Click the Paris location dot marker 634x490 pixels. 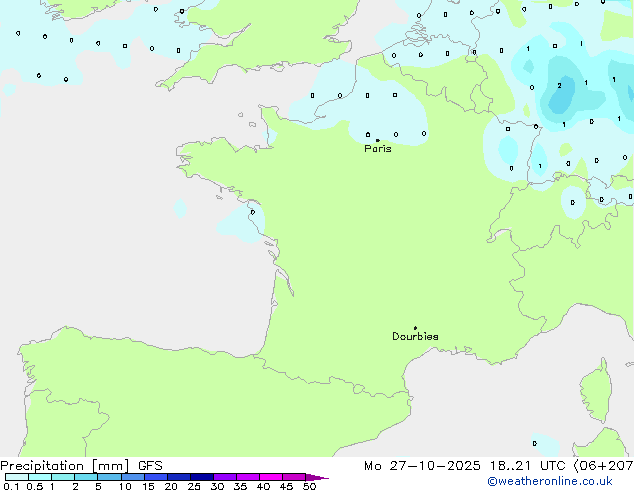pyautogui.click(x=378, y=140)
